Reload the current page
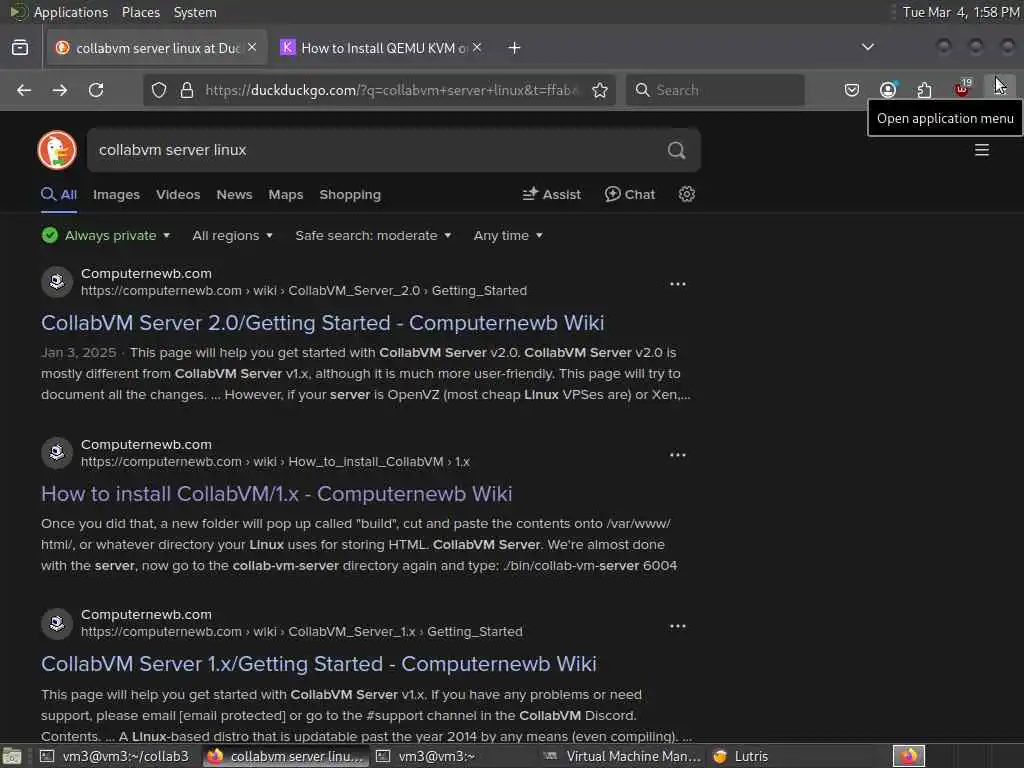The image size is (1024, 768). point(96,90)
